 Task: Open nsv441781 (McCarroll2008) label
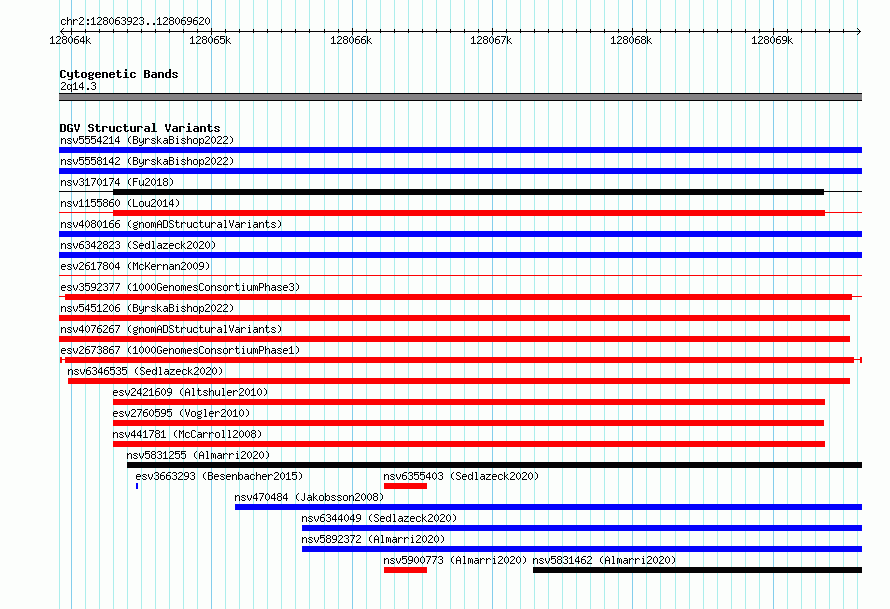pyautogui.click(x=187, y=434)
